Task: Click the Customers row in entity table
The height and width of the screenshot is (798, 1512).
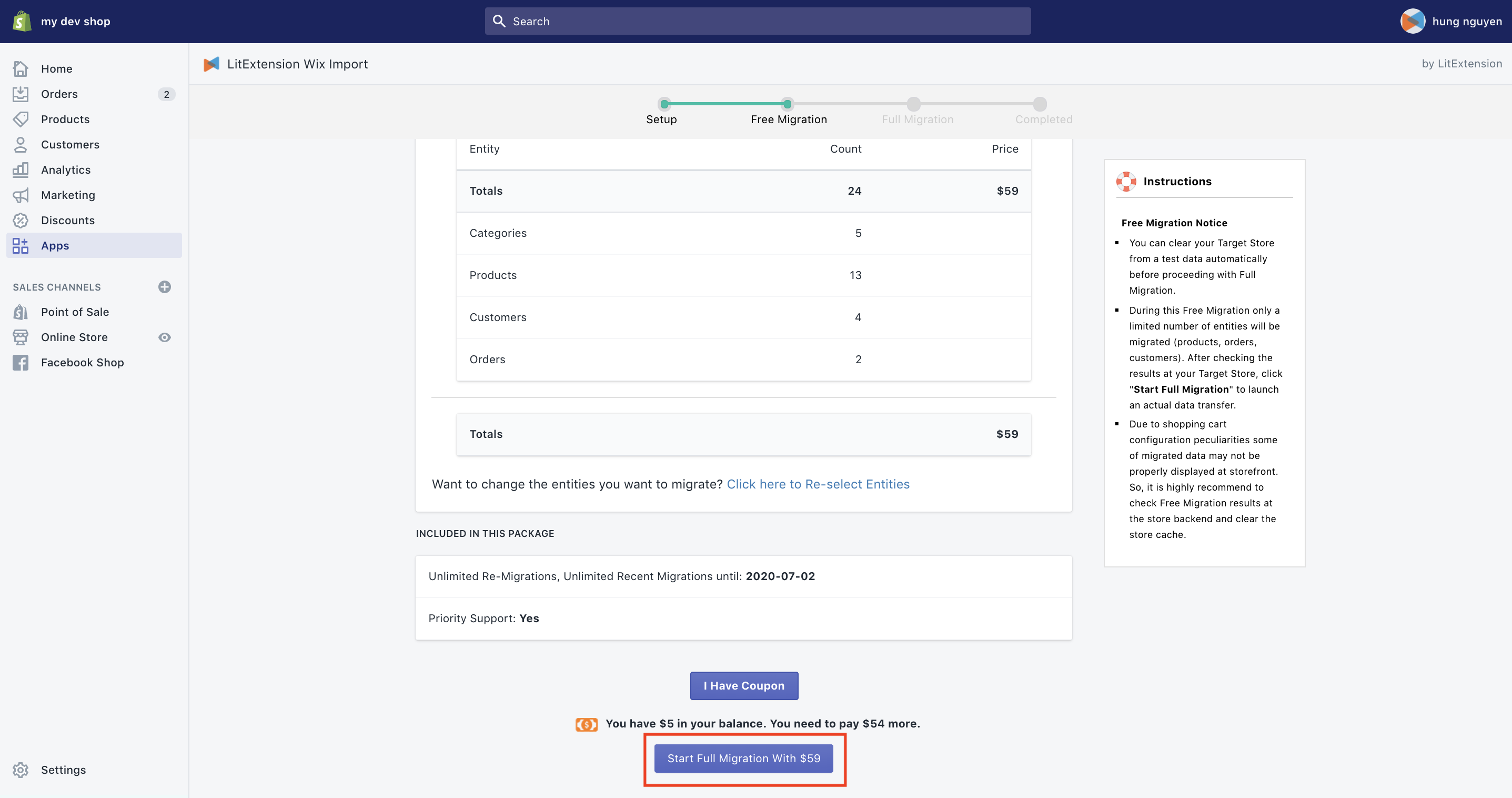Action: (x=743, y=317)
